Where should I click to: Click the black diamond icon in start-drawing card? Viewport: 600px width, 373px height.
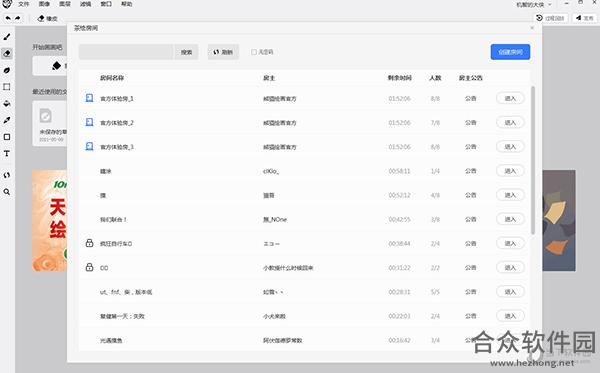pyautogui.click(x=57, y=66)
